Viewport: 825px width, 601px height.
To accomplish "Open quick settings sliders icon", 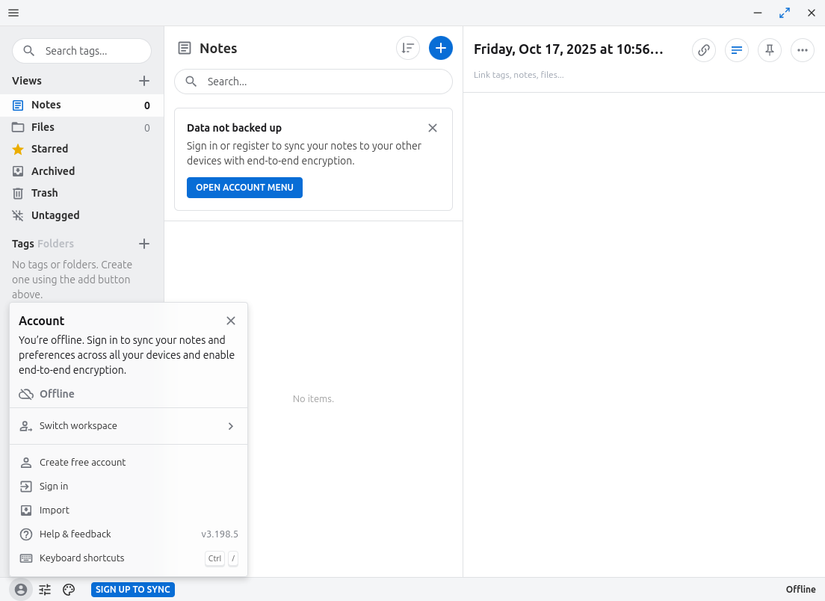I will tap(45, 590).
